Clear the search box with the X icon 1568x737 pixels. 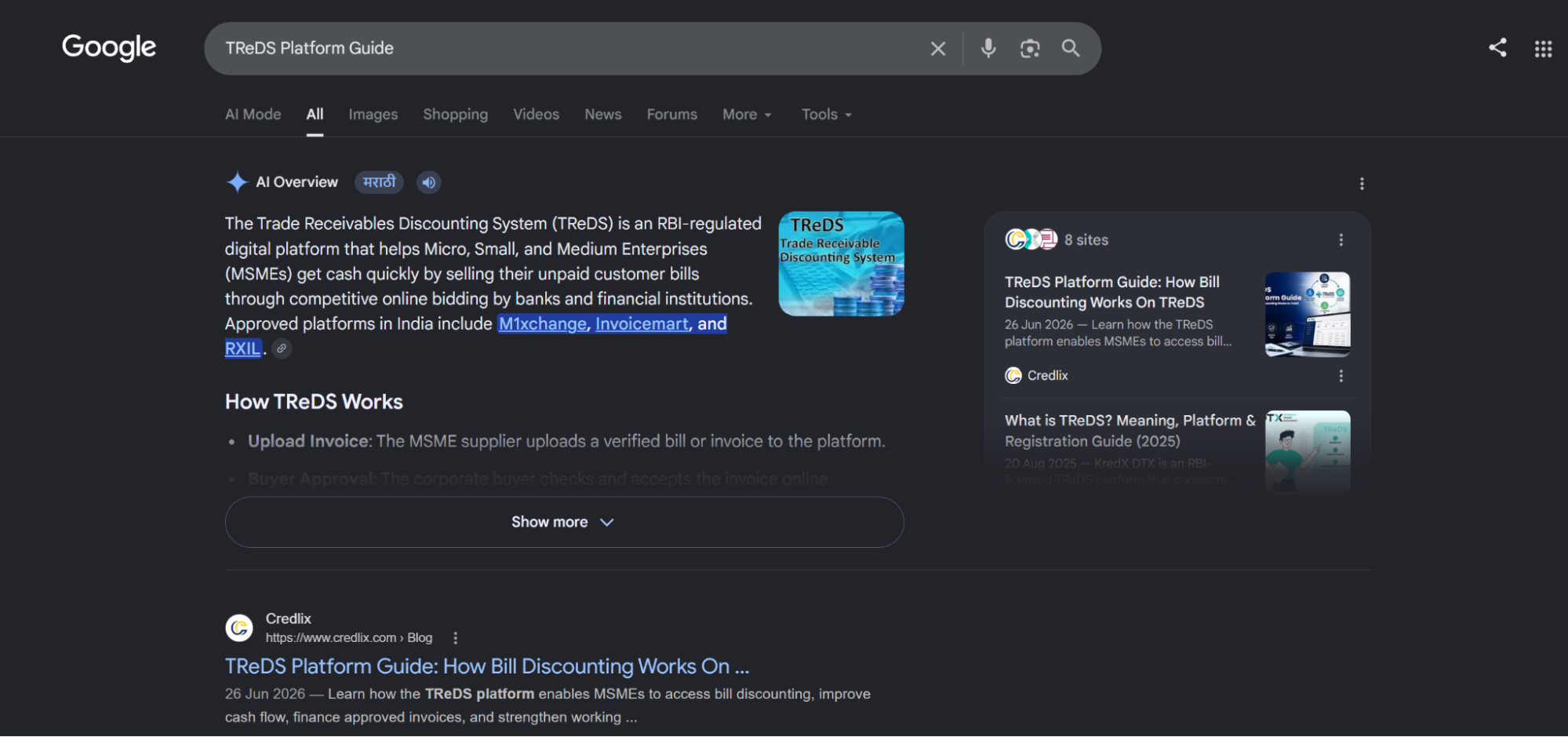[937, 49]
